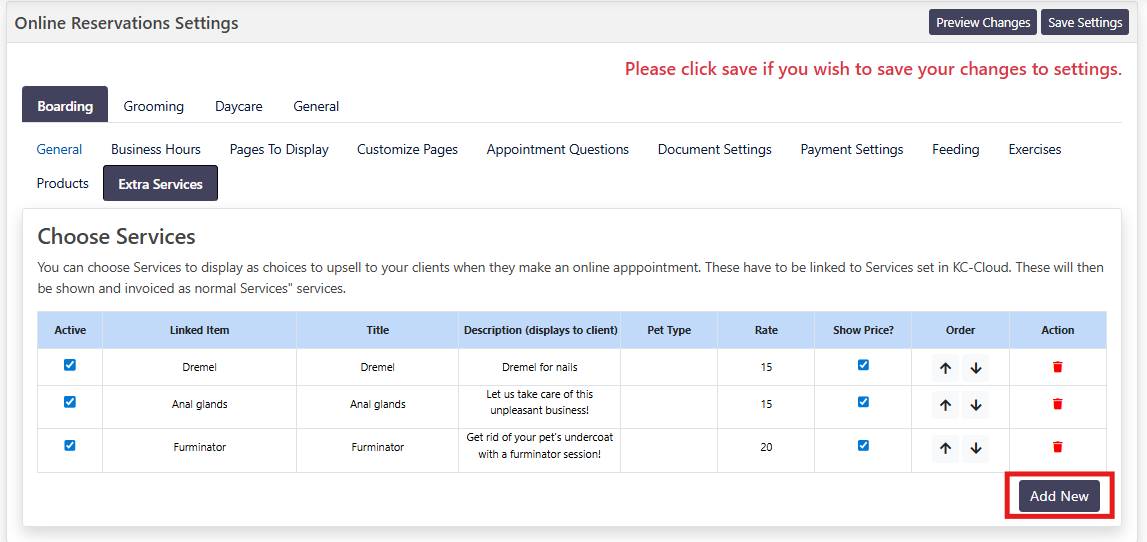Viewport: 1147px width, 542px height.
Task: Open the Daycare tab
Action: pyautogui.click(x=238, y=106)
